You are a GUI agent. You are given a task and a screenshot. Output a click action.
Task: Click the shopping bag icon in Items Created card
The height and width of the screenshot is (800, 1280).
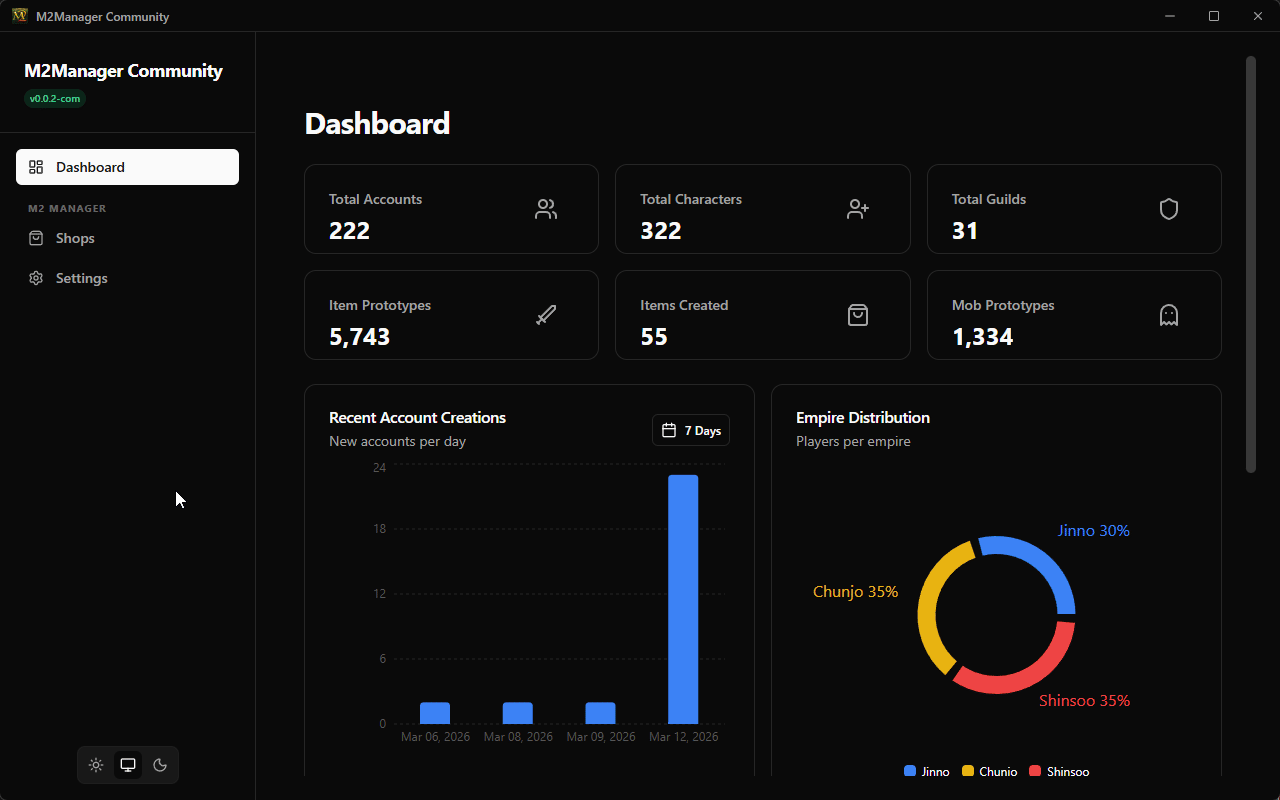[858, 315]
